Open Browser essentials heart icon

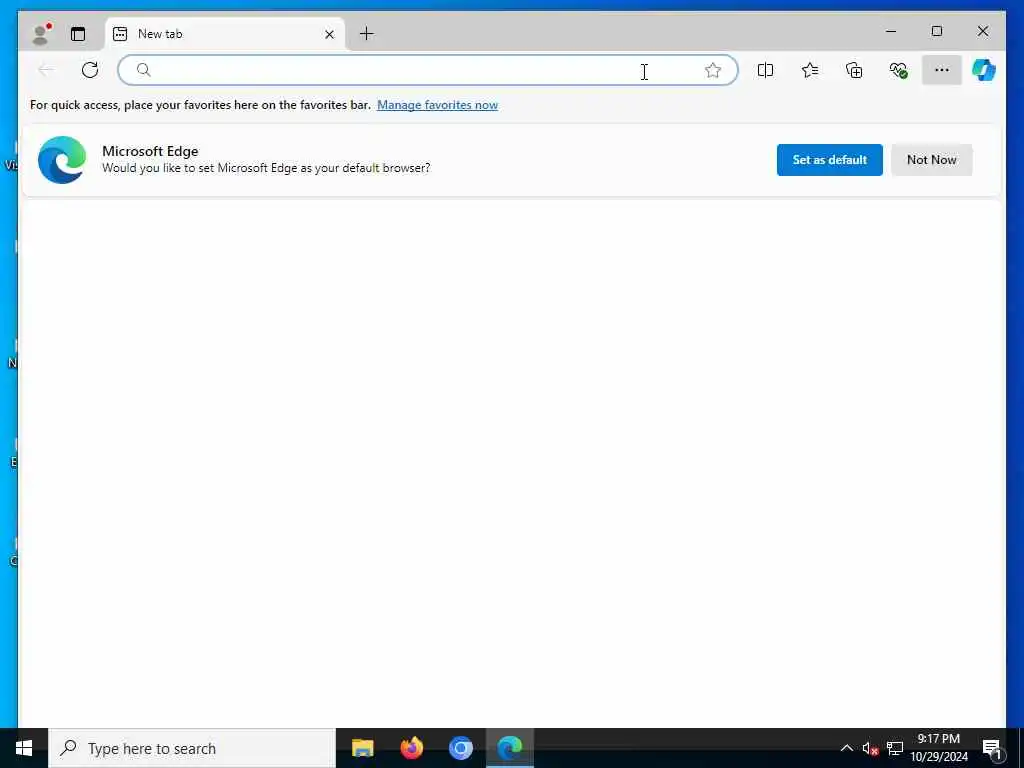pyautogui.click(x=899, y=70)
